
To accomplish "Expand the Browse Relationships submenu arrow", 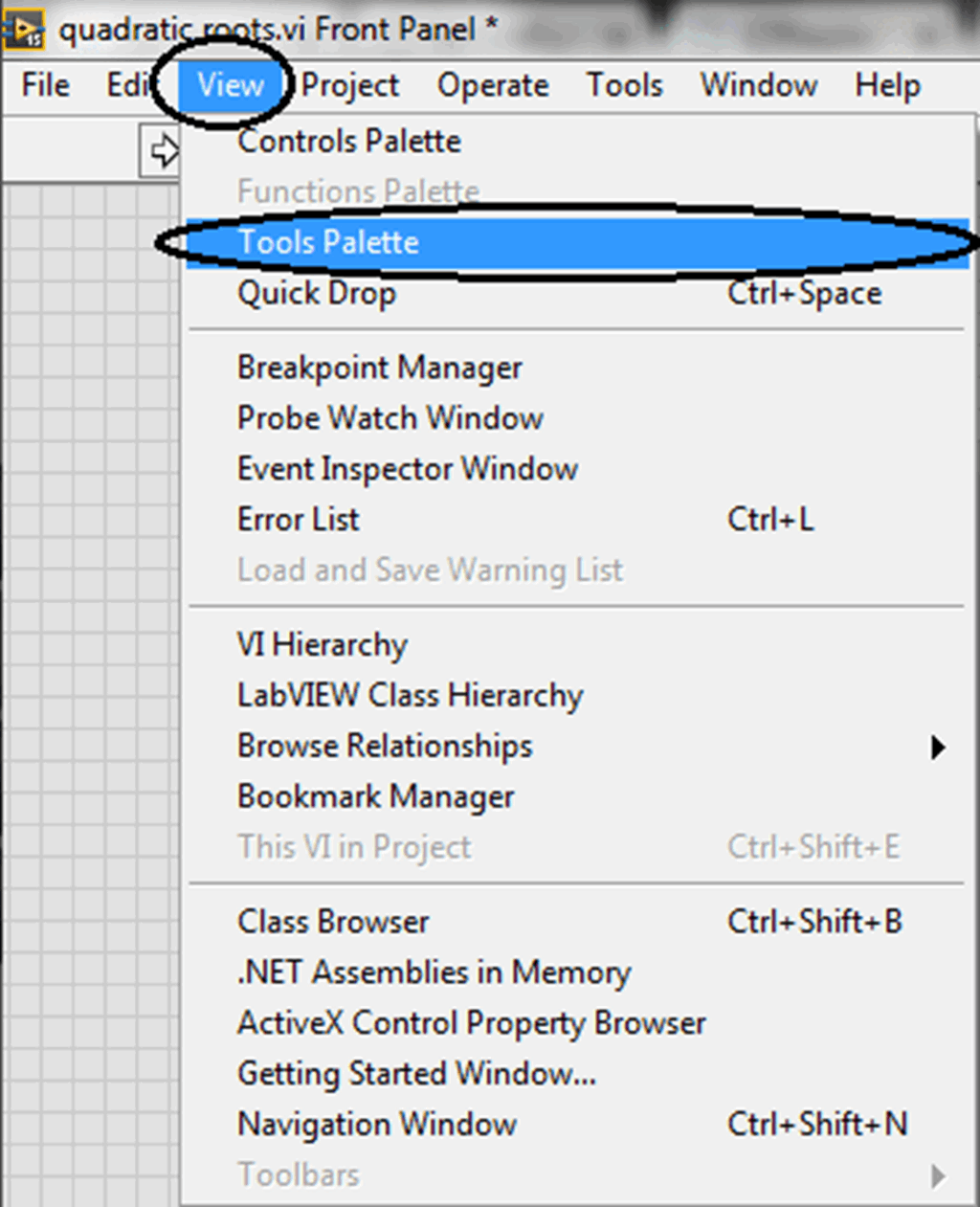I will (x=938, y=747).
